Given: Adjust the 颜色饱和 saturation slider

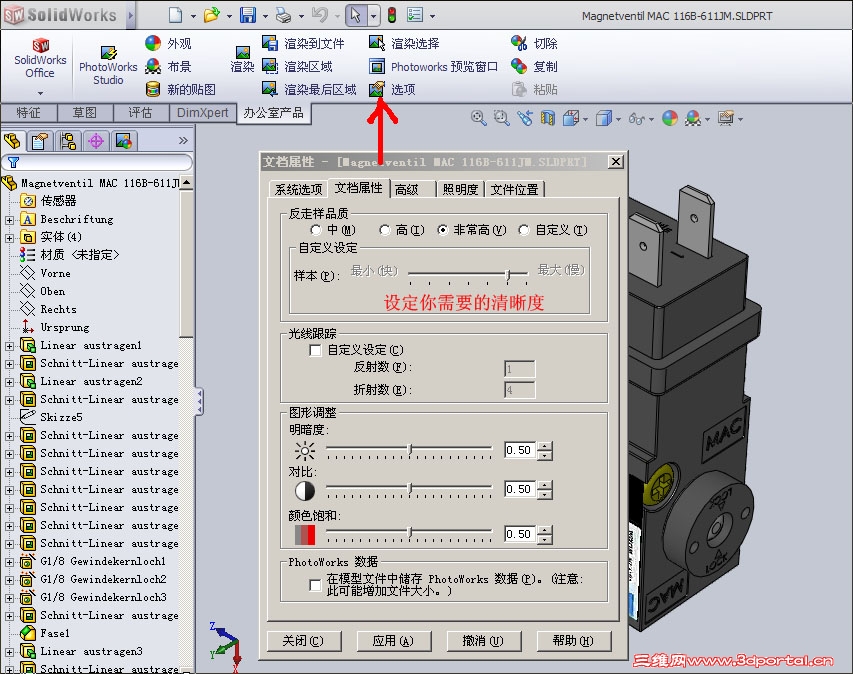Looking at the screenshot, I should pyautogui.click(x=409, y=534).
